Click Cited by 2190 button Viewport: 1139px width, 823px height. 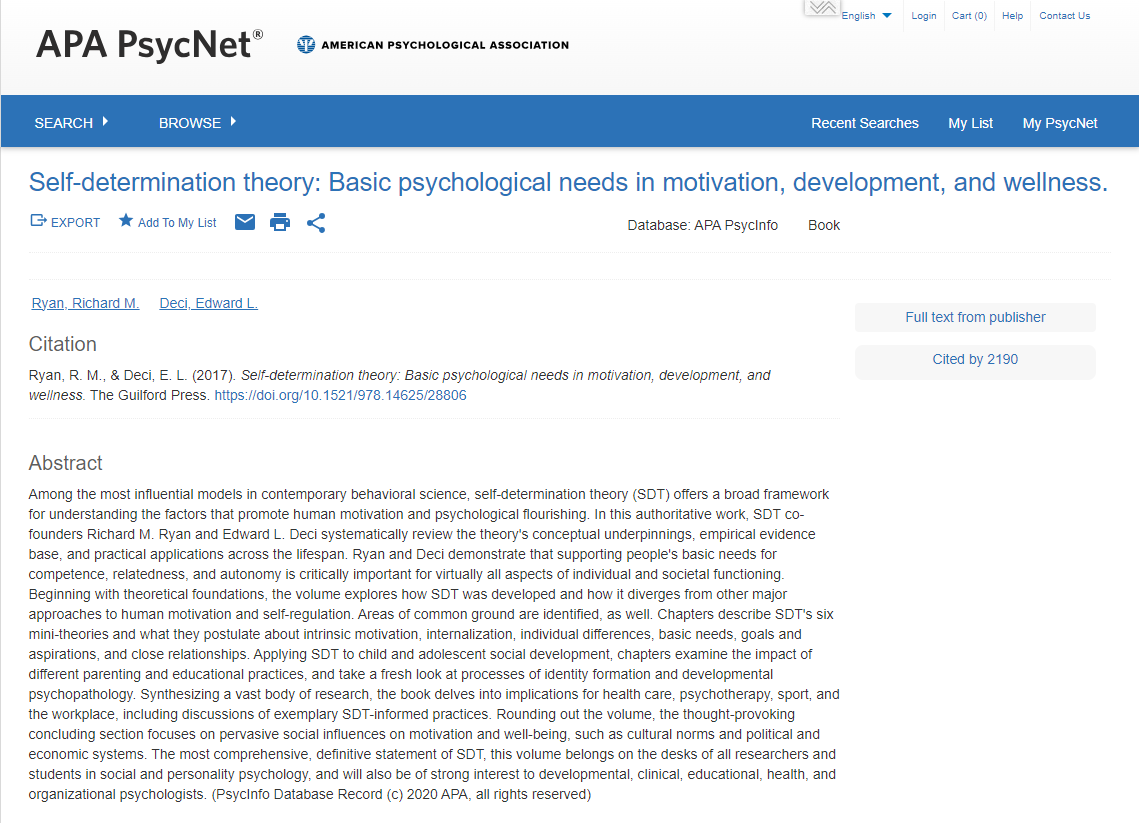(975, 360)
